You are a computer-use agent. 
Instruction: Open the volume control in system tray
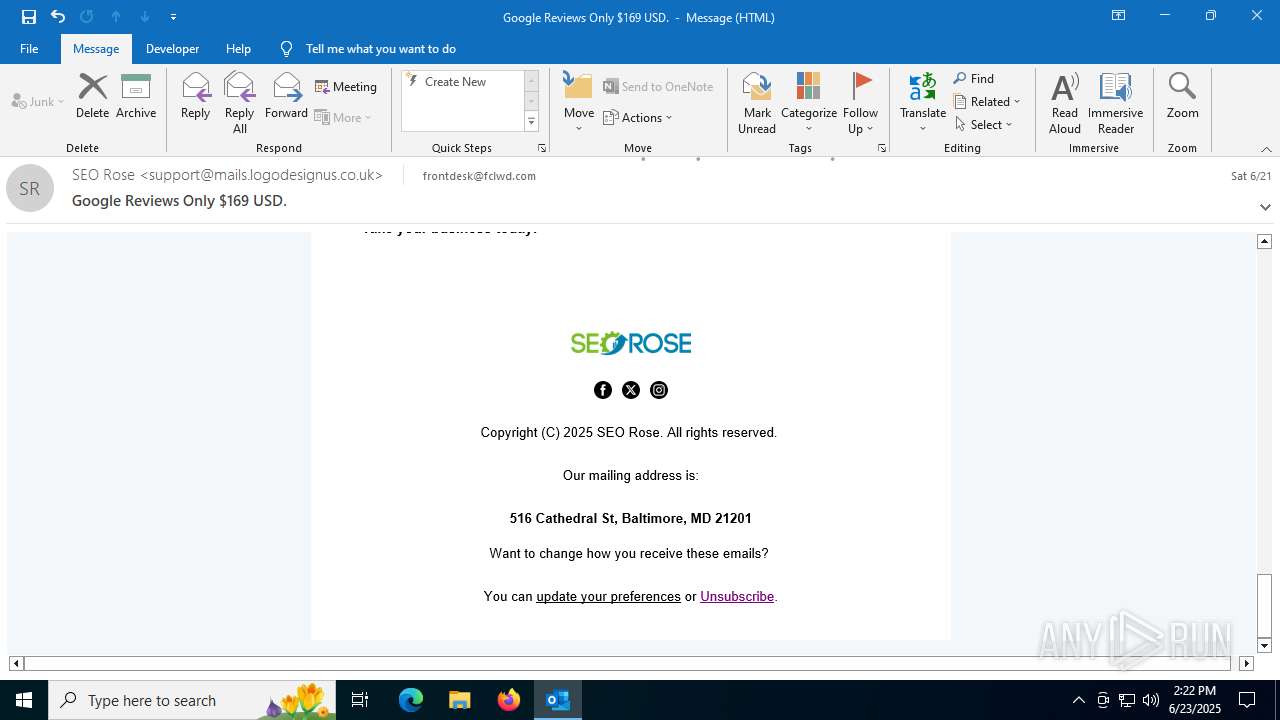tap(1151, 700)
